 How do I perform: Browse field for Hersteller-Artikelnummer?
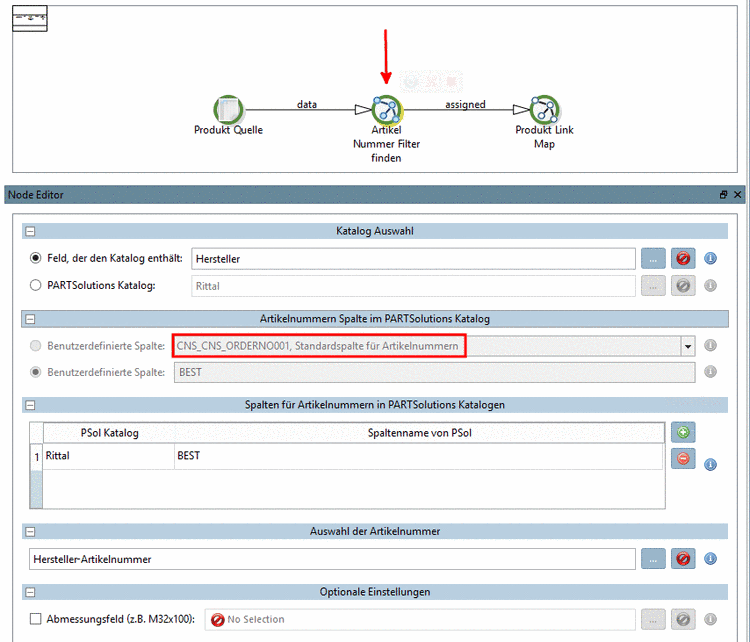pyautogui.click(x=653, y=559)
